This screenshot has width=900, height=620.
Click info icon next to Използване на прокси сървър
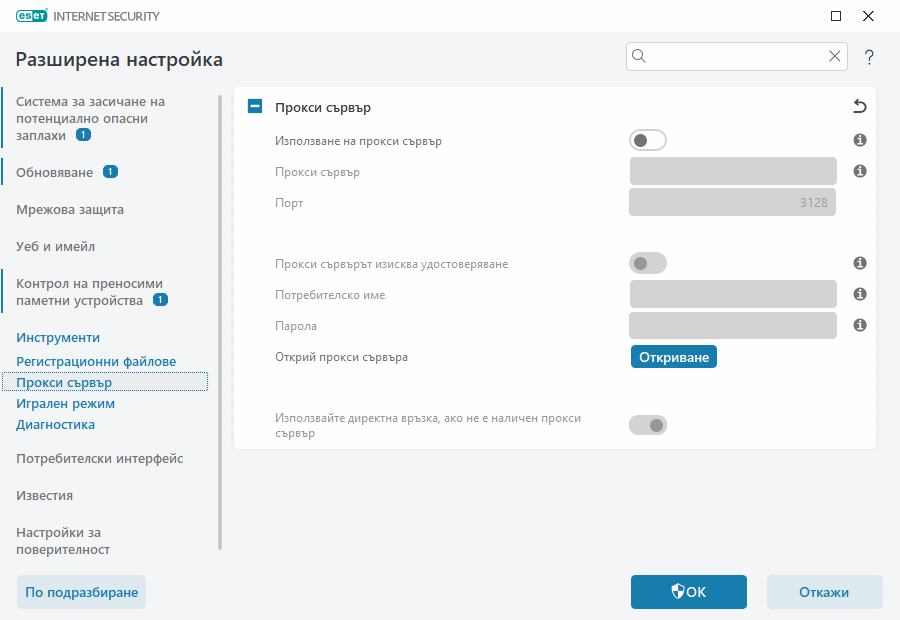[x=859, y=140]
